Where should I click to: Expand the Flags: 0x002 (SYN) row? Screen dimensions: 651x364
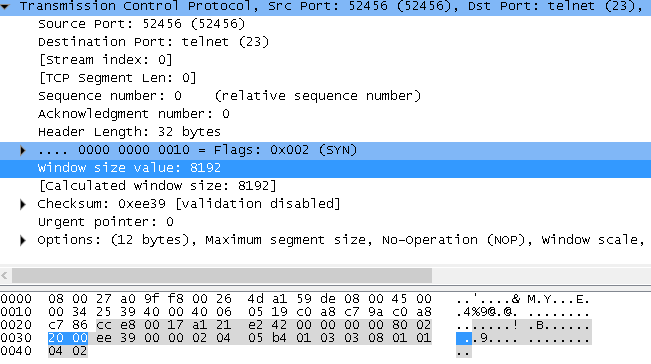coord(23,150)
